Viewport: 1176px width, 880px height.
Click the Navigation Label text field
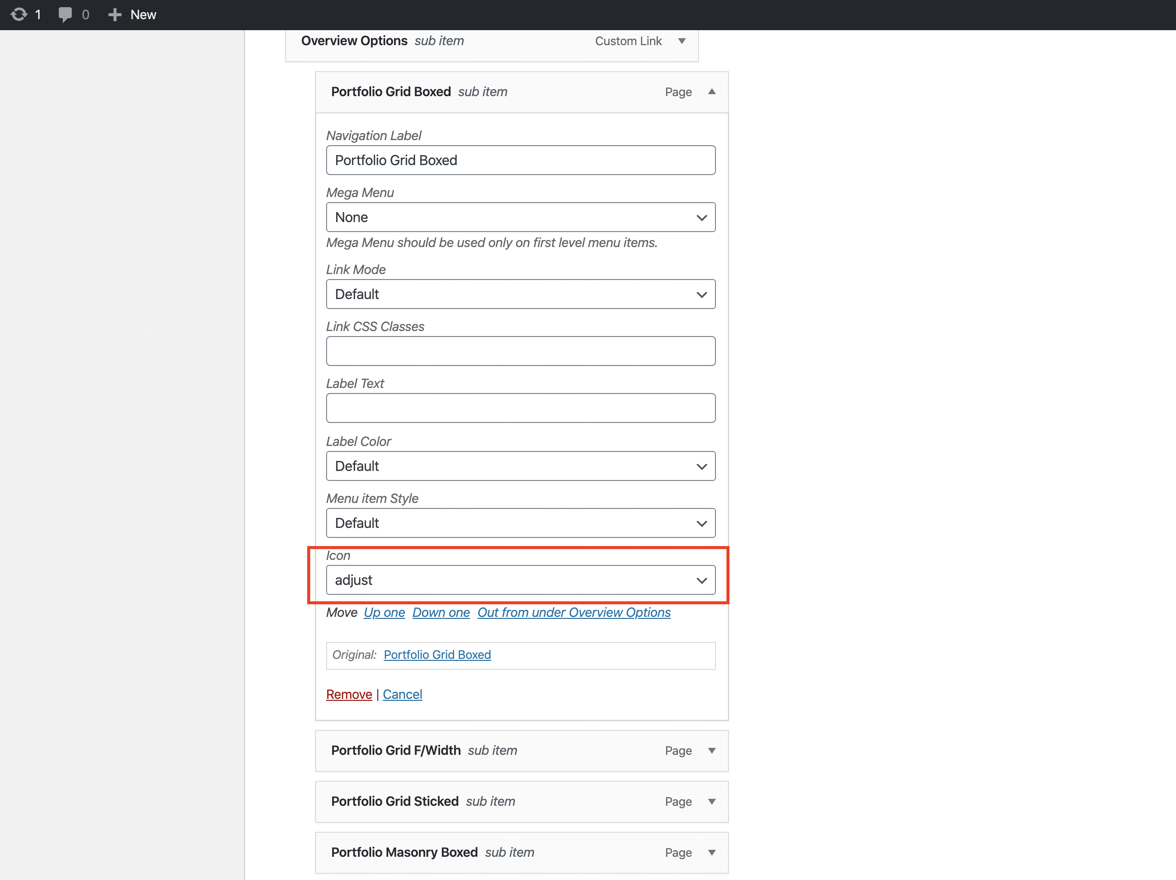(x=520, y=160)
